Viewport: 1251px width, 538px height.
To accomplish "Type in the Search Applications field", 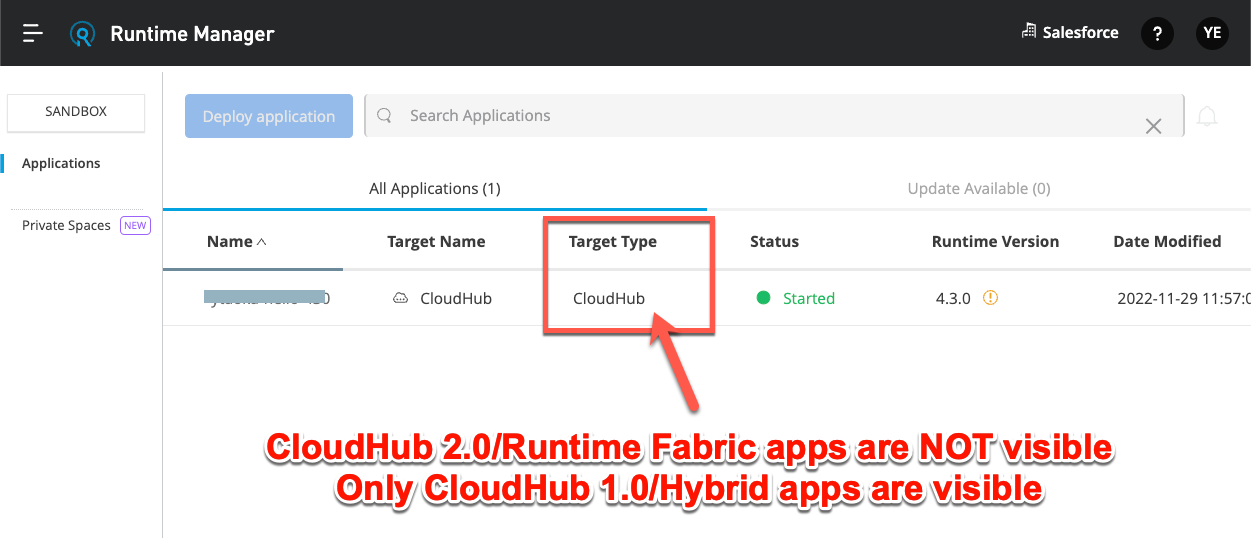I will 760,116.
